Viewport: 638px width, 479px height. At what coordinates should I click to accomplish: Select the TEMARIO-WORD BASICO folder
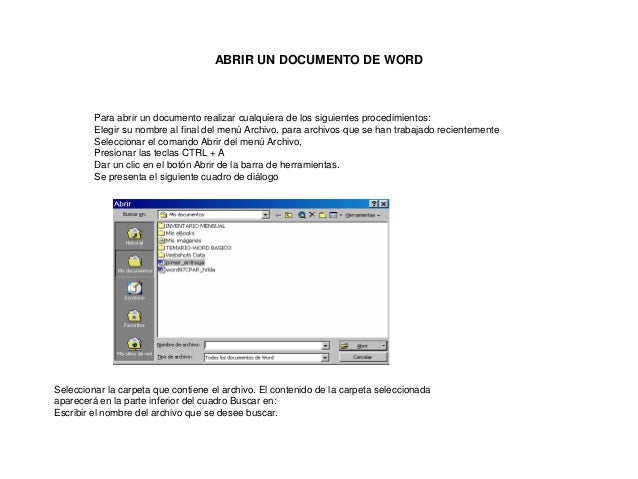coord(194,247)
